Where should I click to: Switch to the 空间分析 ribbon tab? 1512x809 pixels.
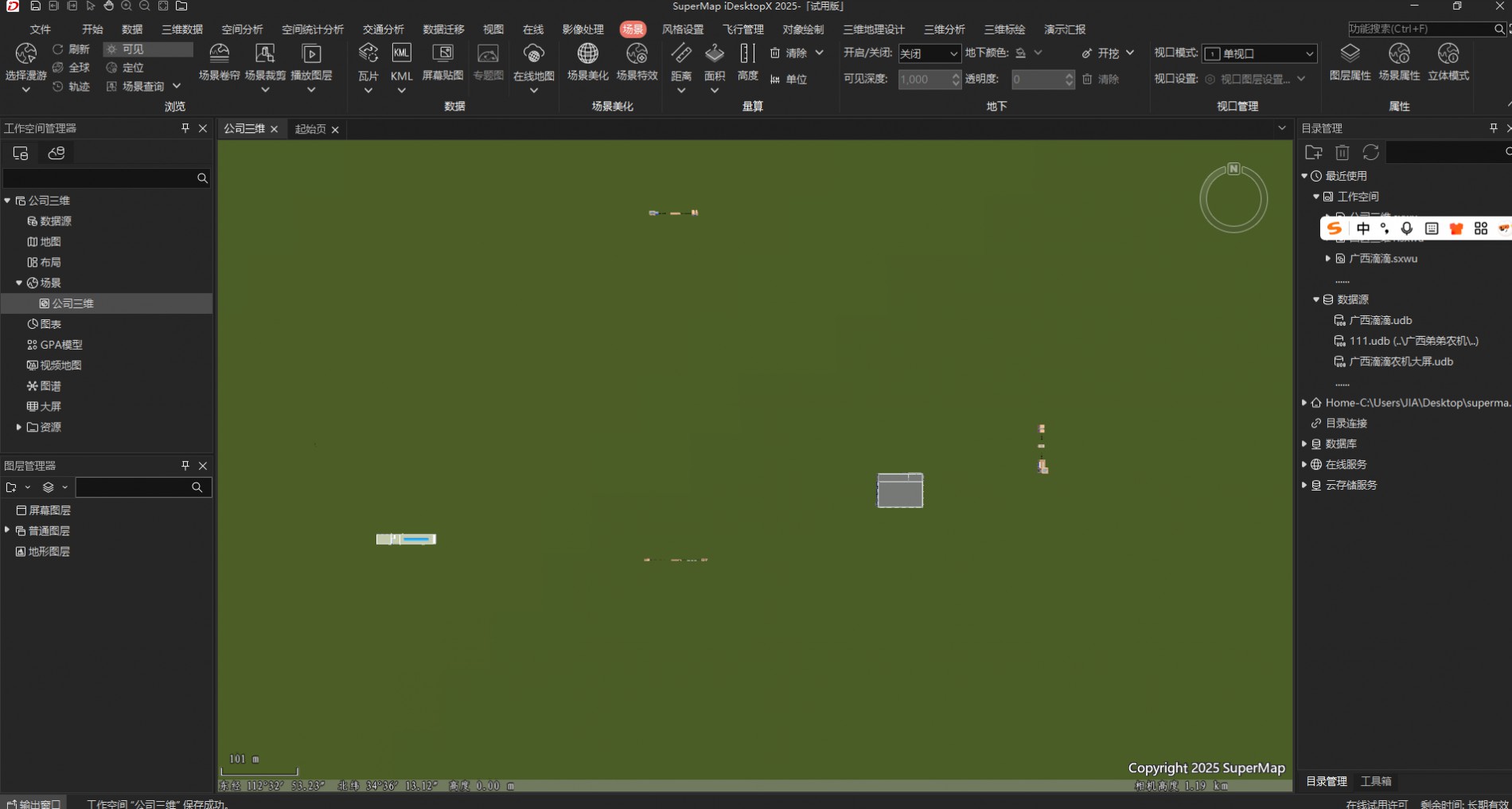(242, 29)
